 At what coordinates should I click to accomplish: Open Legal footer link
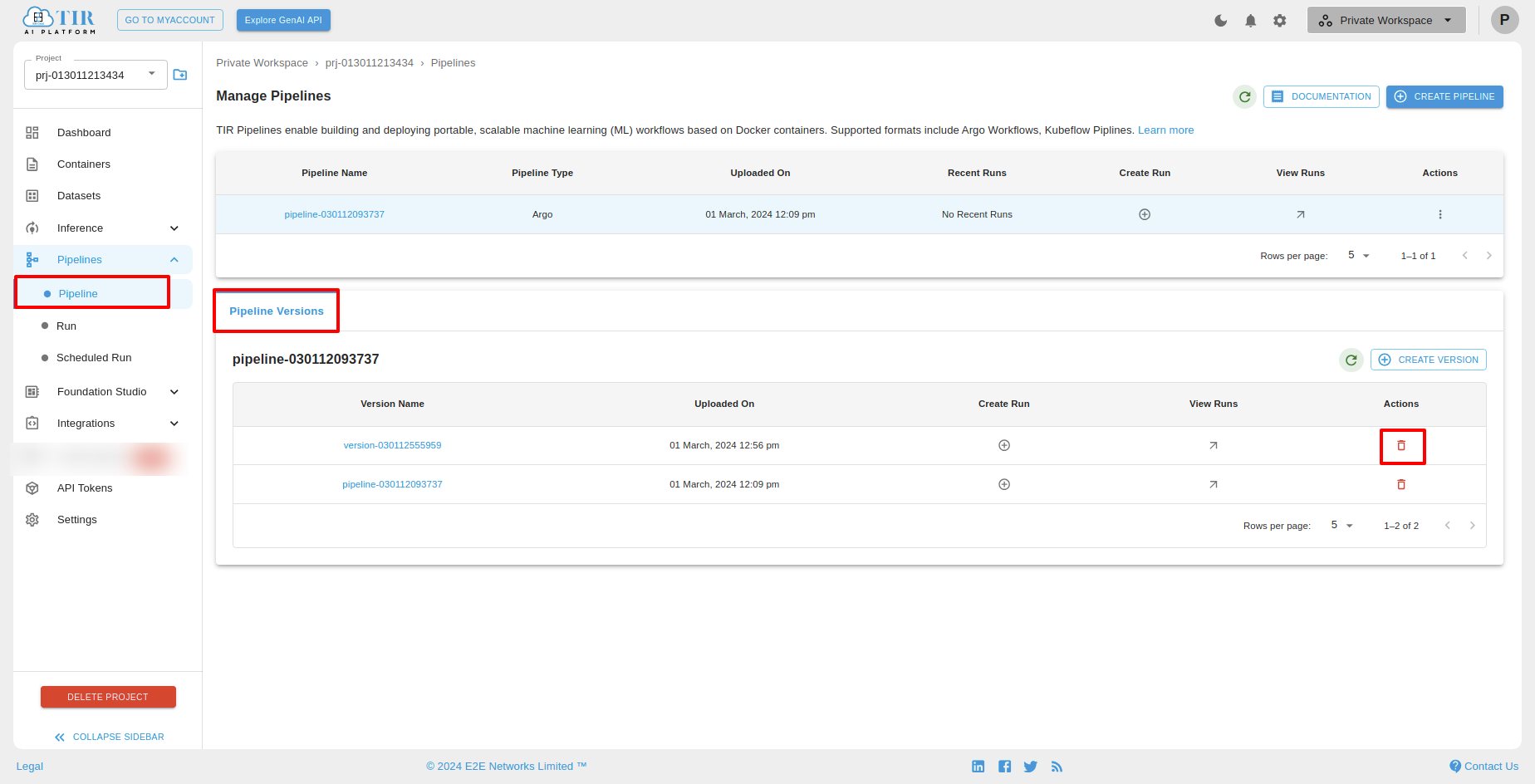coord(30,767)
